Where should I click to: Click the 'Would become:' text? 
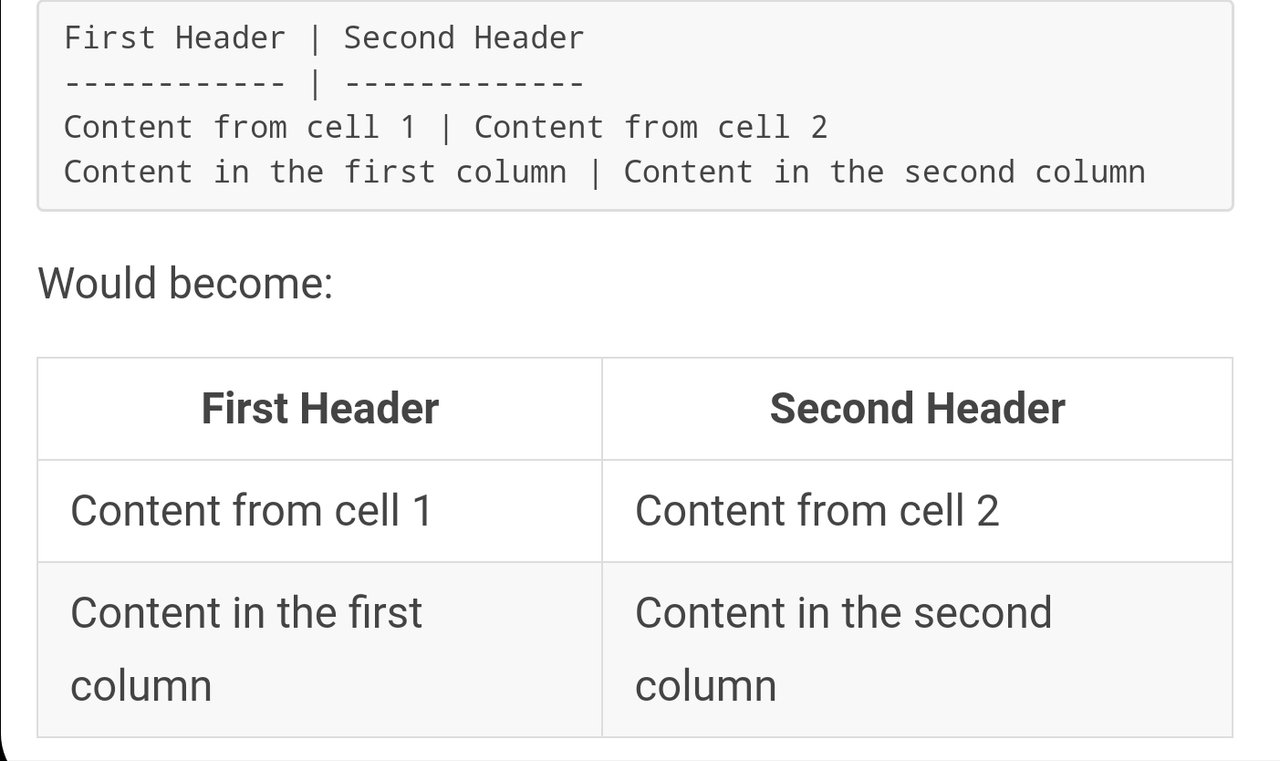(185, 283)
